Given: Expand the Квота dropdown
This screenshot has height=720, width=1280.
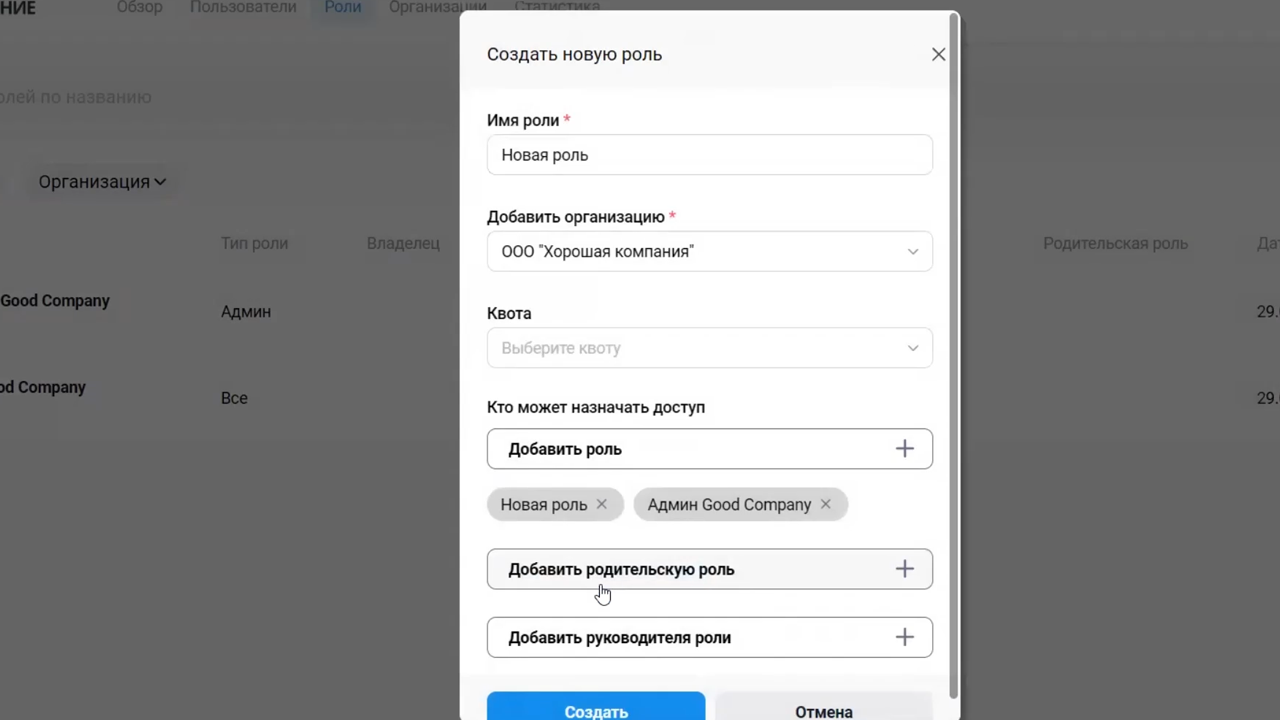Looking at the screenshot, I should pos(912,348).
